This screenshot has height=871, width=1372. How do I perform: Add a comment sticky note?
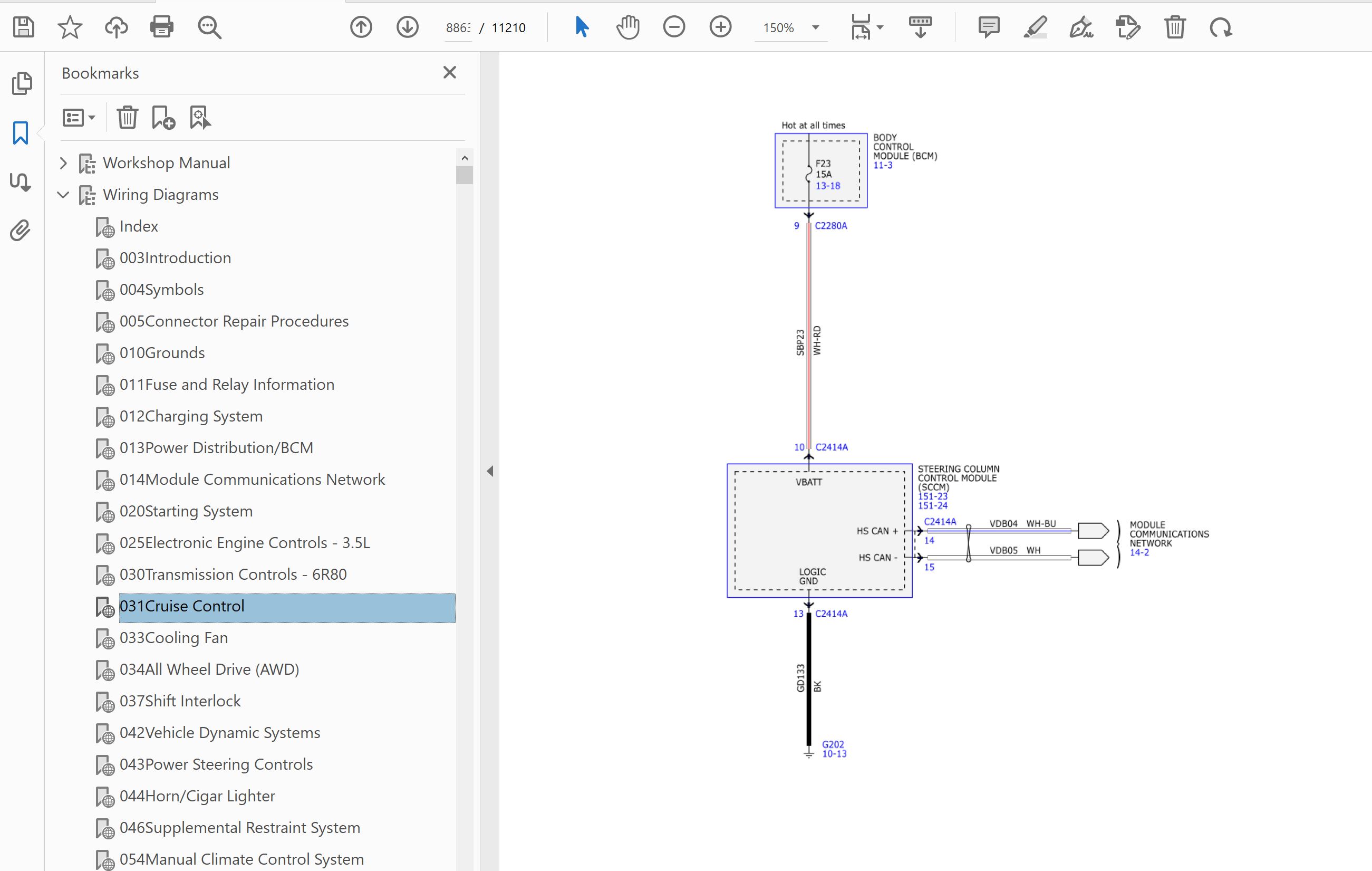point(989,27)
